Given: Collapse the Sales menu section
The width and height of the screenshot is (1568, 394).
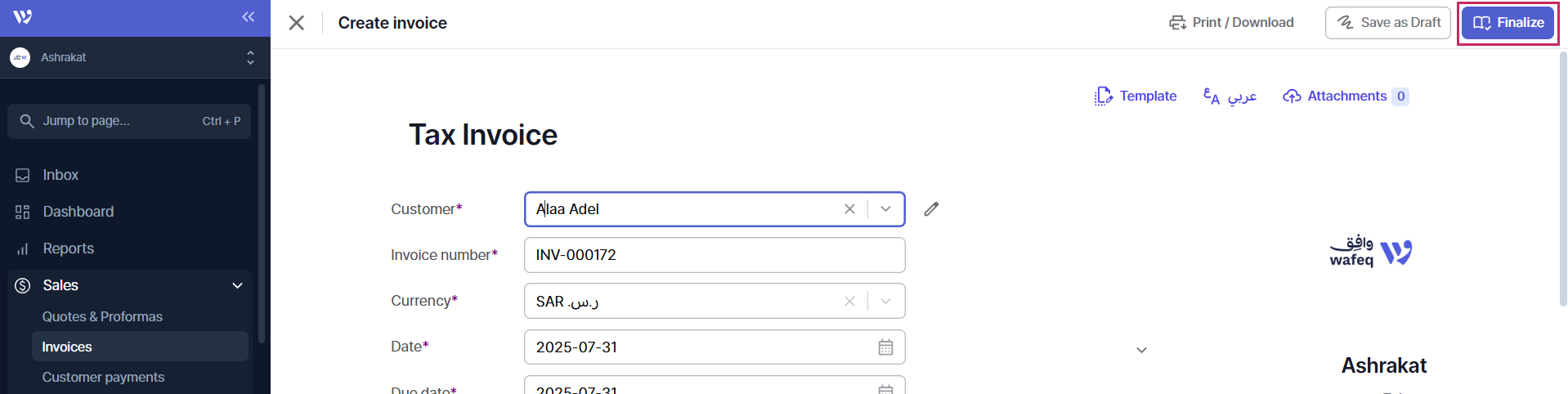Looking at the screenshot, I should click(x=237, y=285).
